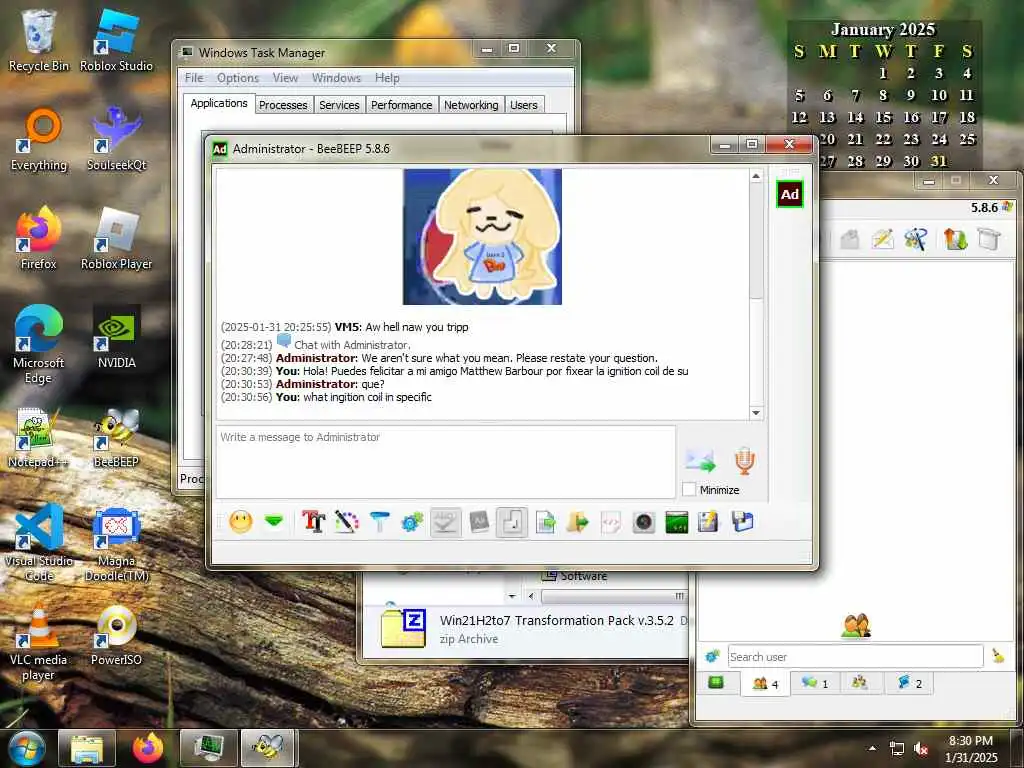
Task: Open the avatar image in the chat history
Action: click(x=482, y=236)
